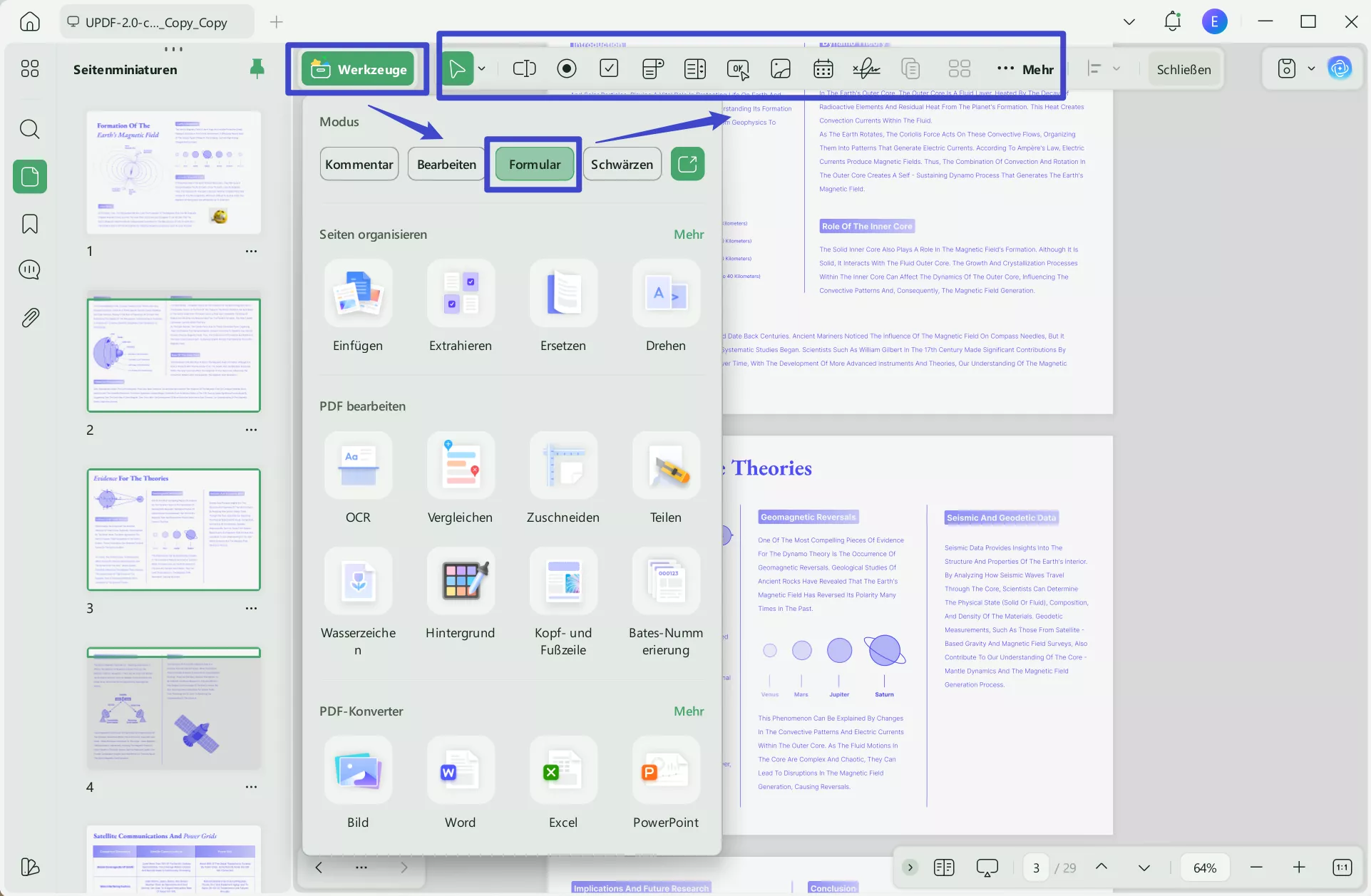The width and height of the screenshot is (1371, 896).
Task: Switch to Schwärzen mode
Action: tap(622, 163)
